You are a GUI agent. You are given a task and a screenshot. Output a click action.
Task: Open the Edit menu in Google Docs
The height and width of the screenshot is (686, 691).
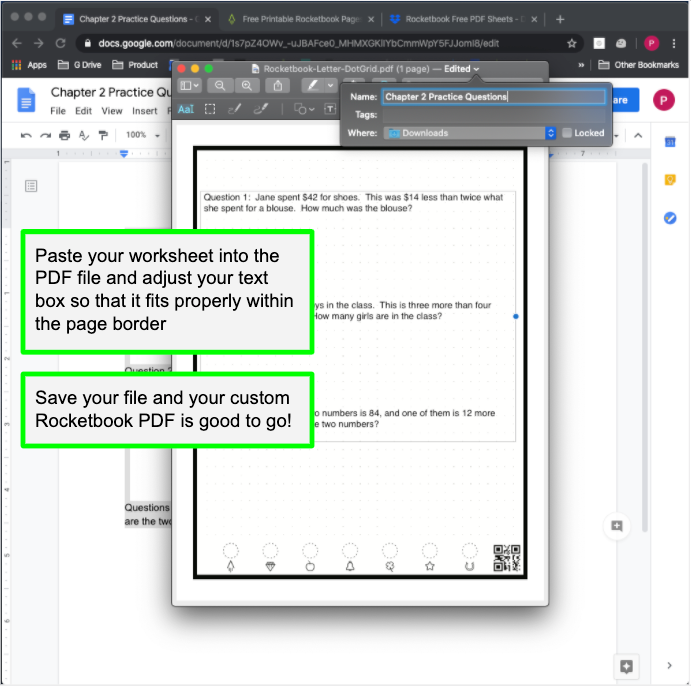(83, 111)
